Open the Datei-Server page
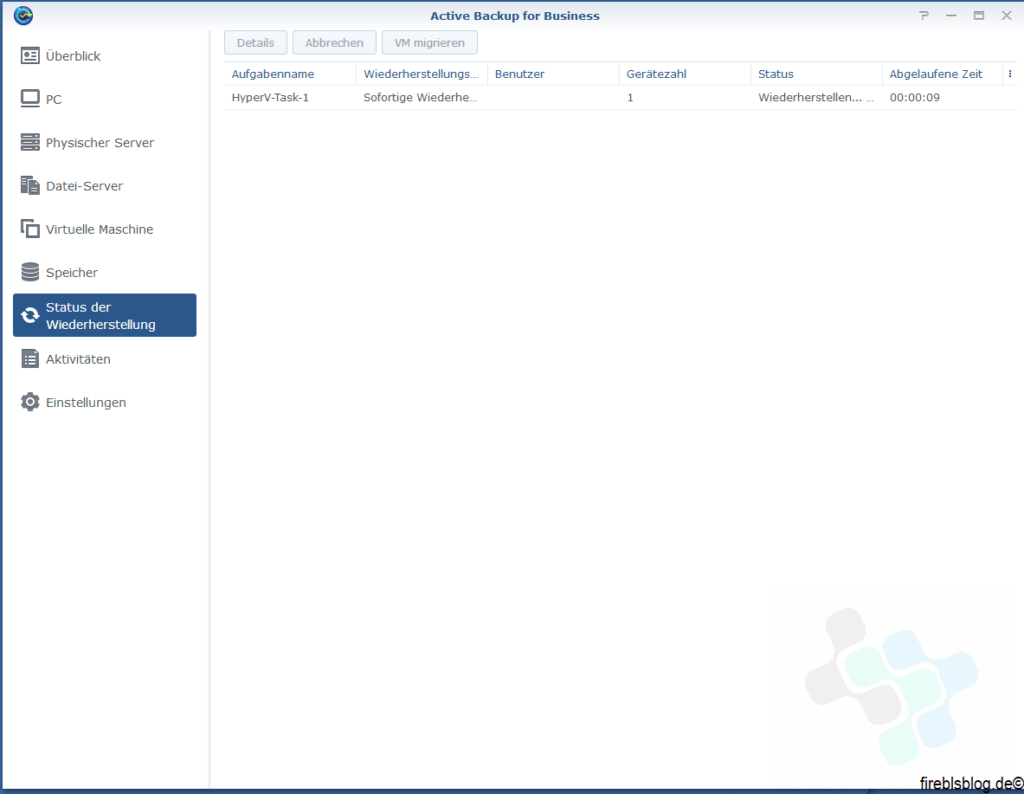Viewport: 1024px width, 794px height. pyautogui.click(x=104, y=185)
